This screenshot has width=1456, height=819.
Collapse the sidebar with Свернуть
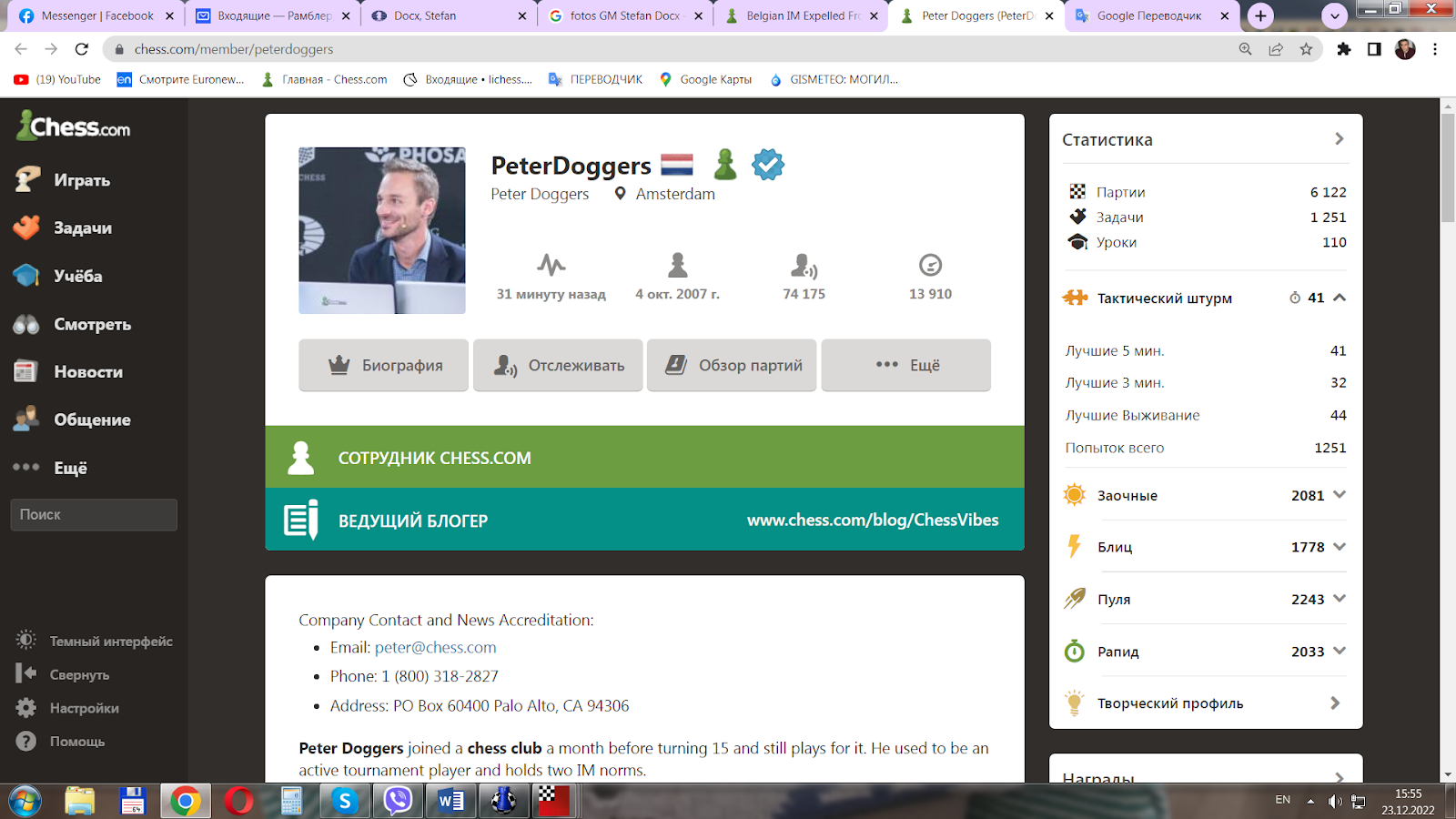(63, 674)
